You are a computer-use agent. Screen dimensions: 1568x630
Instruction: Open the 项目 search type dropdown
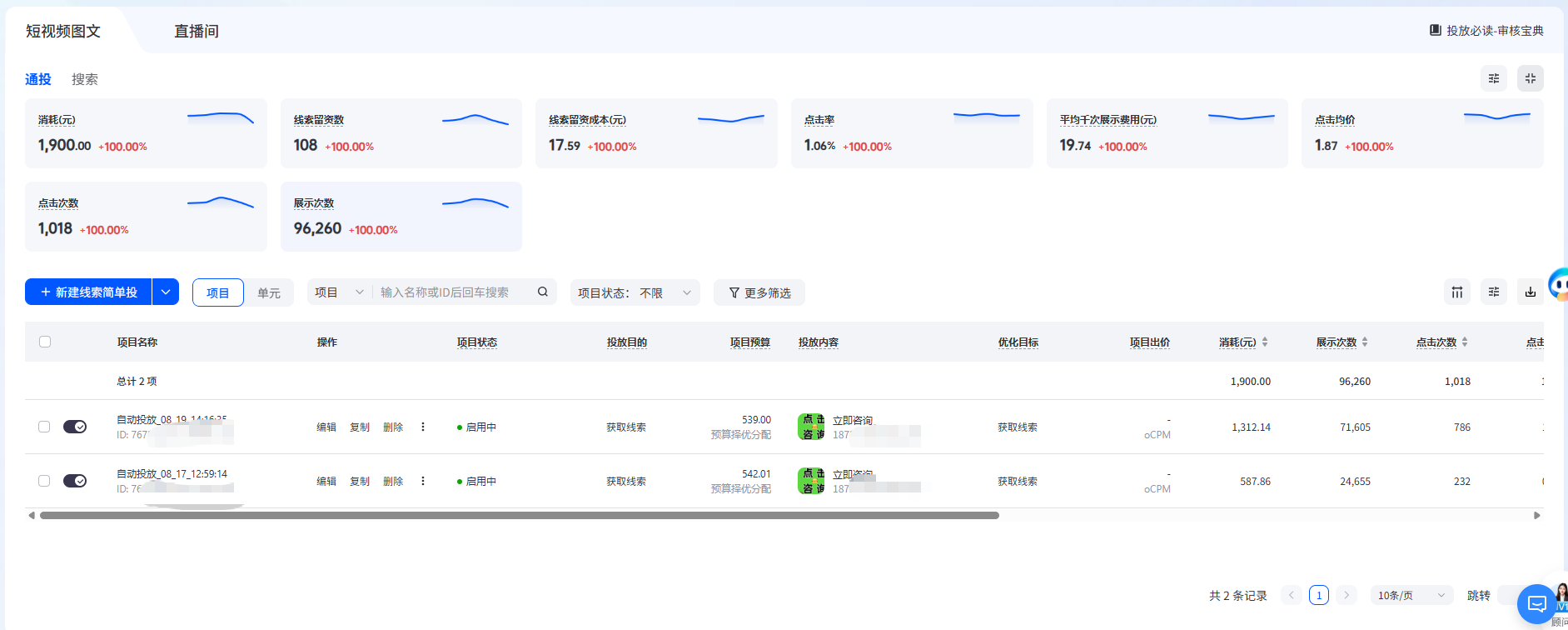click(x=340, y=292)
